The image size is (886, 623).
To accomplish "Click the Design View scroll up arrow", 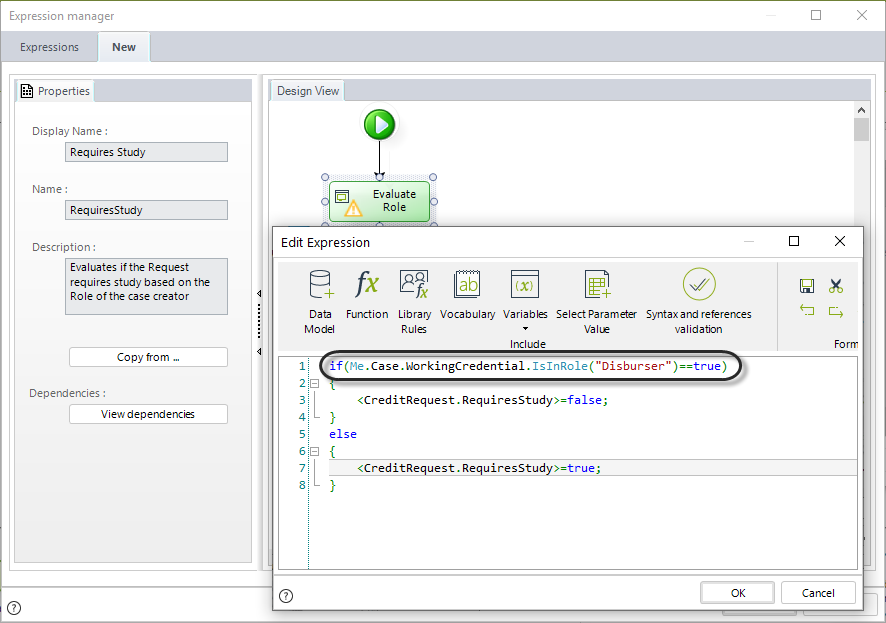I will pos(861,110).
